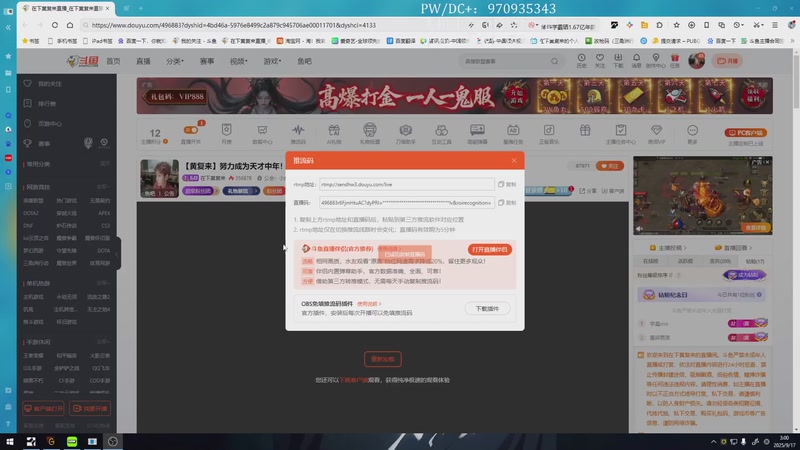The width and height of the screenshot is (800, 450).
Task: Click the taskbar clock
Action: (784, 441)
